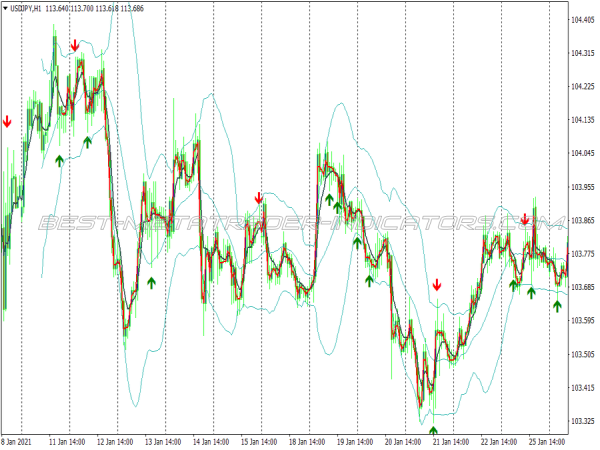The image size is (600, 450).
Task: Click the 15 Jan 14:00 time label
Action: [x=259, y=442]
